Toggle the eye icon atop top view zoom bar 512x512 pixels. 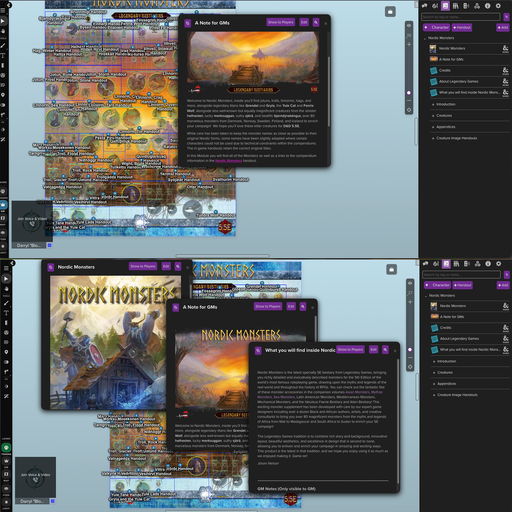(409, 25)
